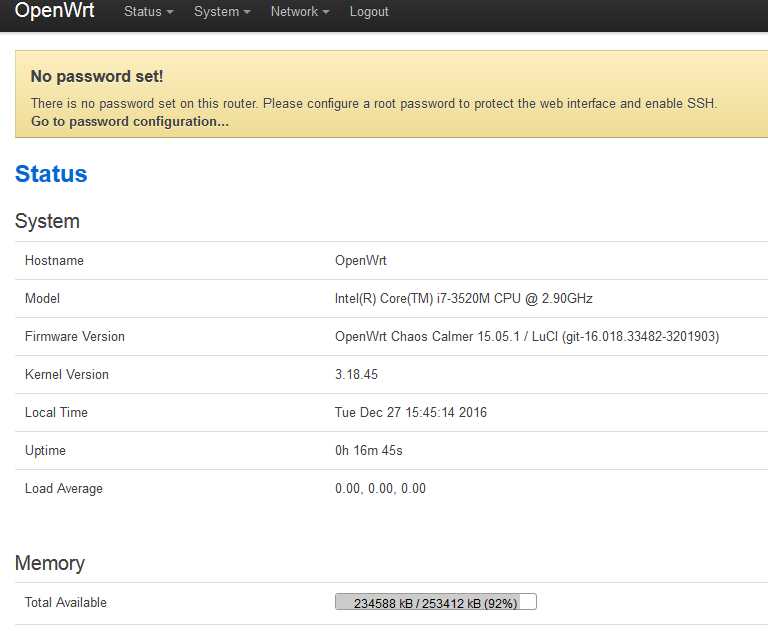Image resolution: width=768 pixels, height=631 pixels.
Task: Click the Firmware Version label
Action: (75, 337)
